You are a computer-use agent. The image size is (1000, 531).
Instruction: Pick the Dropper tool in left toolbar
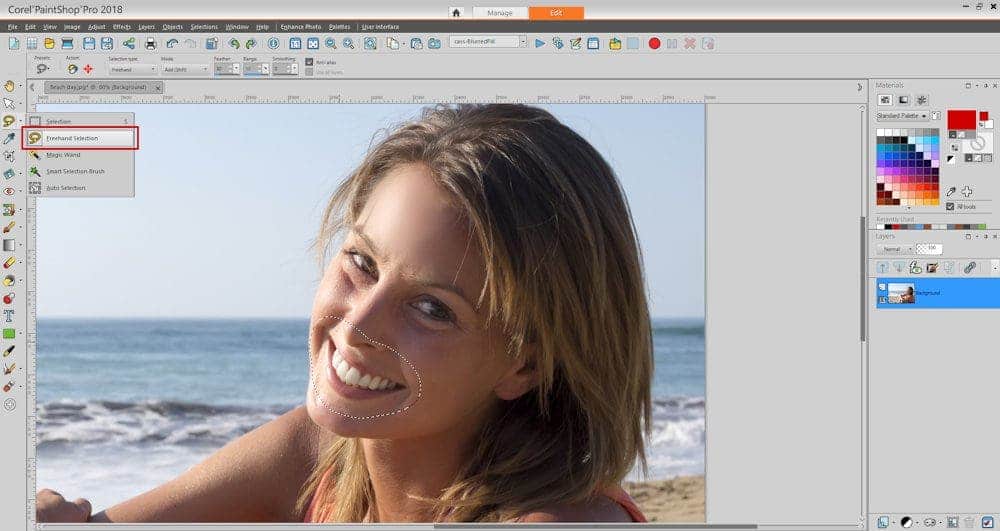point(10,138)
